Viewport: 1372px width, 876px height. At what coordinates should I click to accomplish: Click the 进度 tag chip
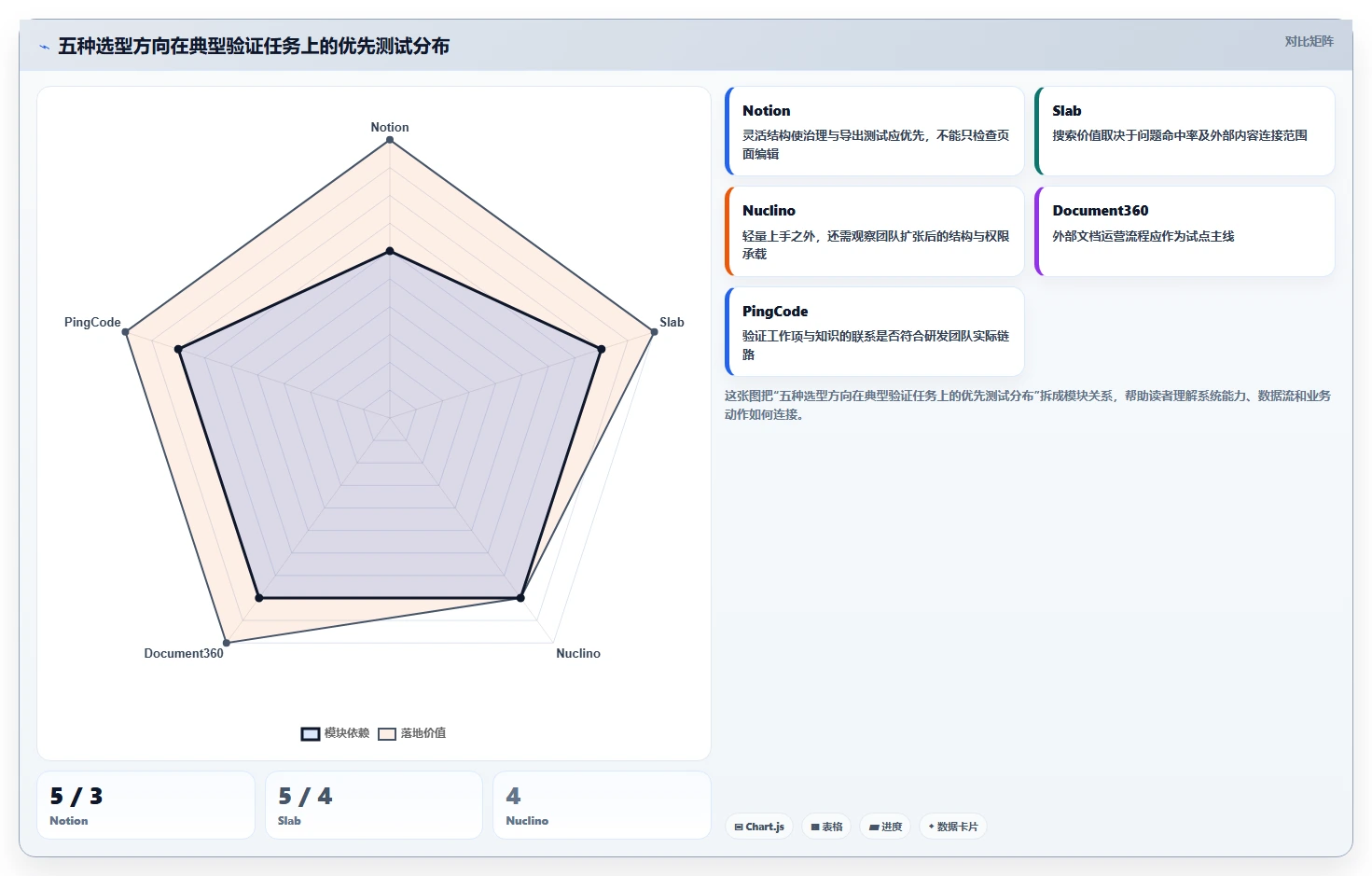coord(885,827)
